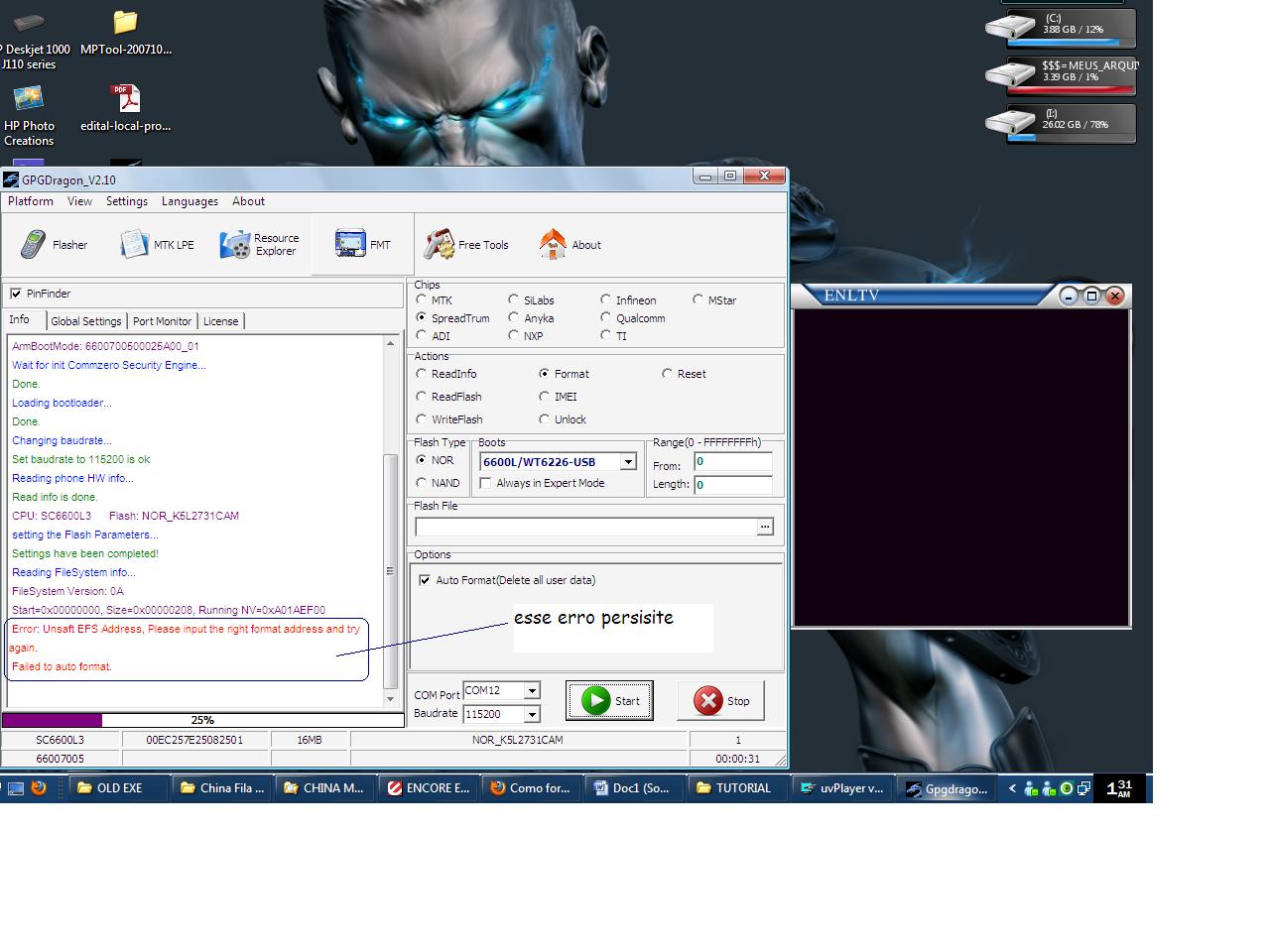Image resolution: width=1270 pixels, height=952 pixels.
Task: Switch to the TUTORIAL taskbar folder
Action: [738, 788]
